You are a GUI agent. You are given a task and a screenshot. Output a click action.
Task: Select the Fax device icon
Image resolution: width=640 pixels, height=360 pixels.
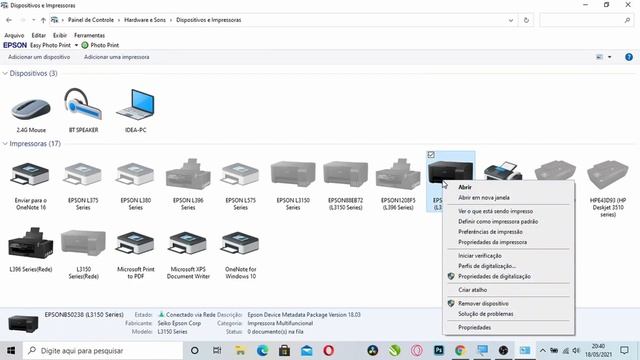click(x=503, y=170)
